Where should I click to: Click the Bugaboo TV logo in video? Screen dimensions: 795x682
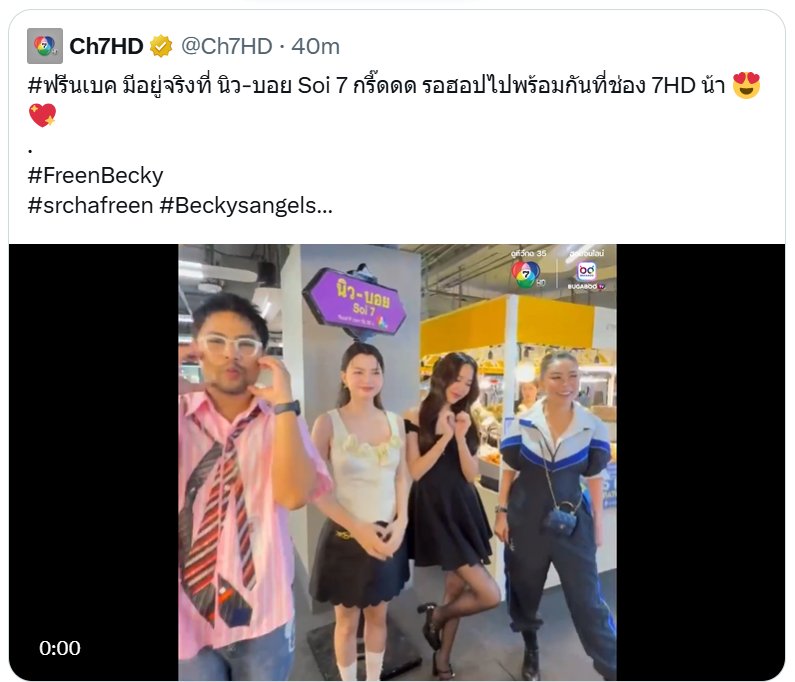[587, 275]
